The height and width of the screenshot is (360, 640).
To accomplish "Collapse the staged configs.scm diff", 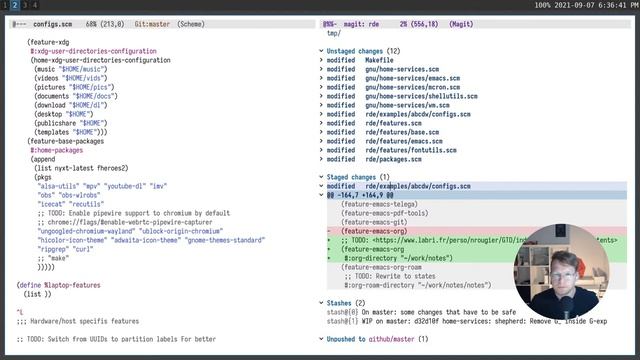I will pyautogui.click(x=321, y=186).
